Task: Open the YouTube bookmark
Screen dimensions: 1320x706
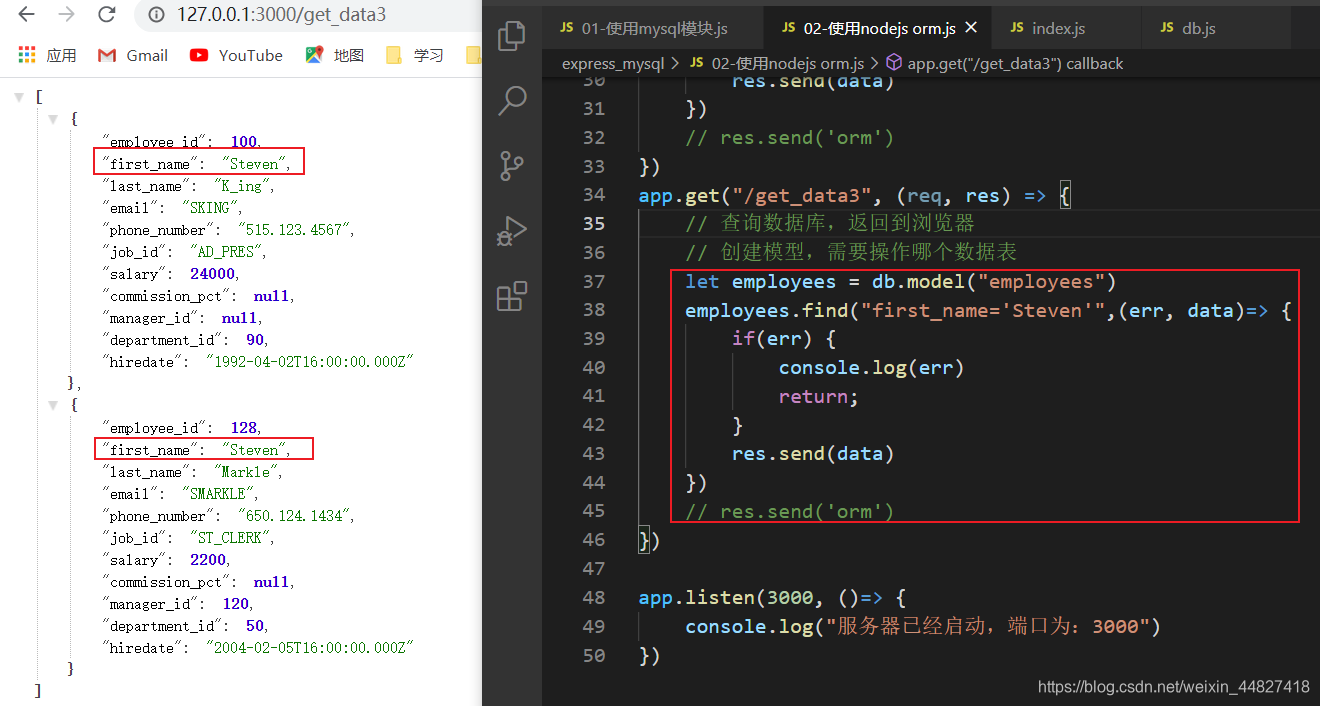Action: pyautogui.click(x=237, y=55)
